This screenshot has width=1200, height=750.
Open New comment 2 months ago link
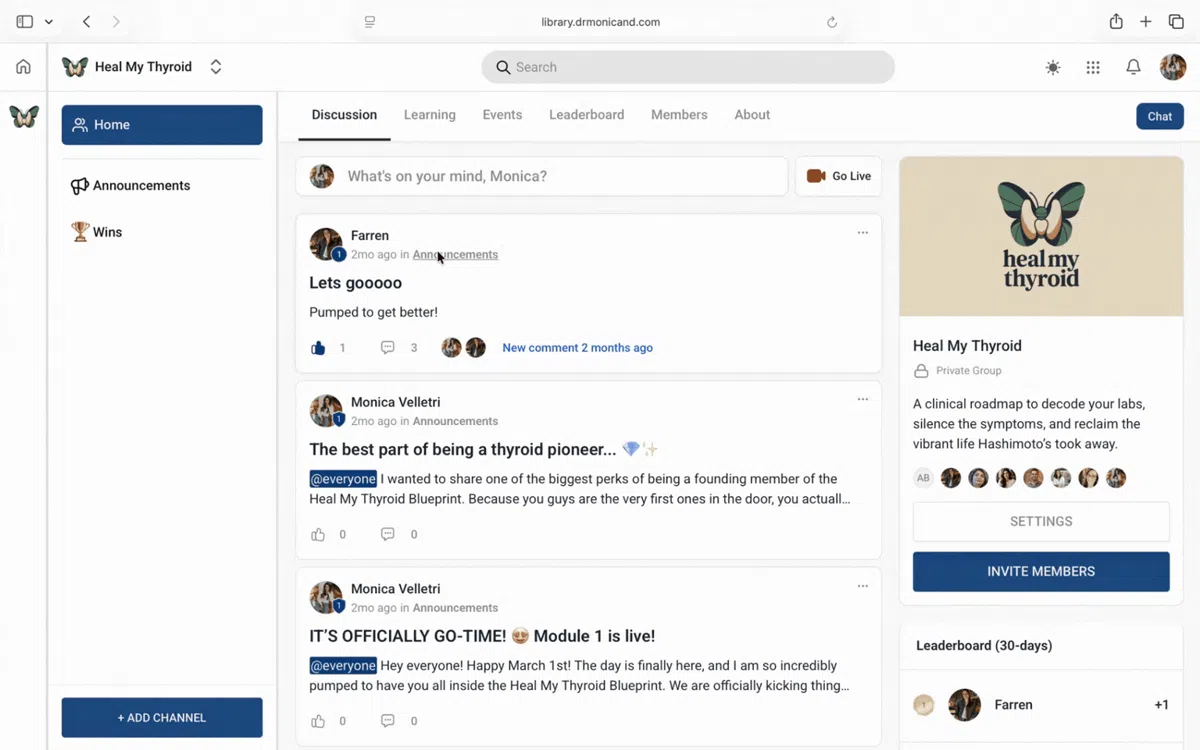point(577,348)
